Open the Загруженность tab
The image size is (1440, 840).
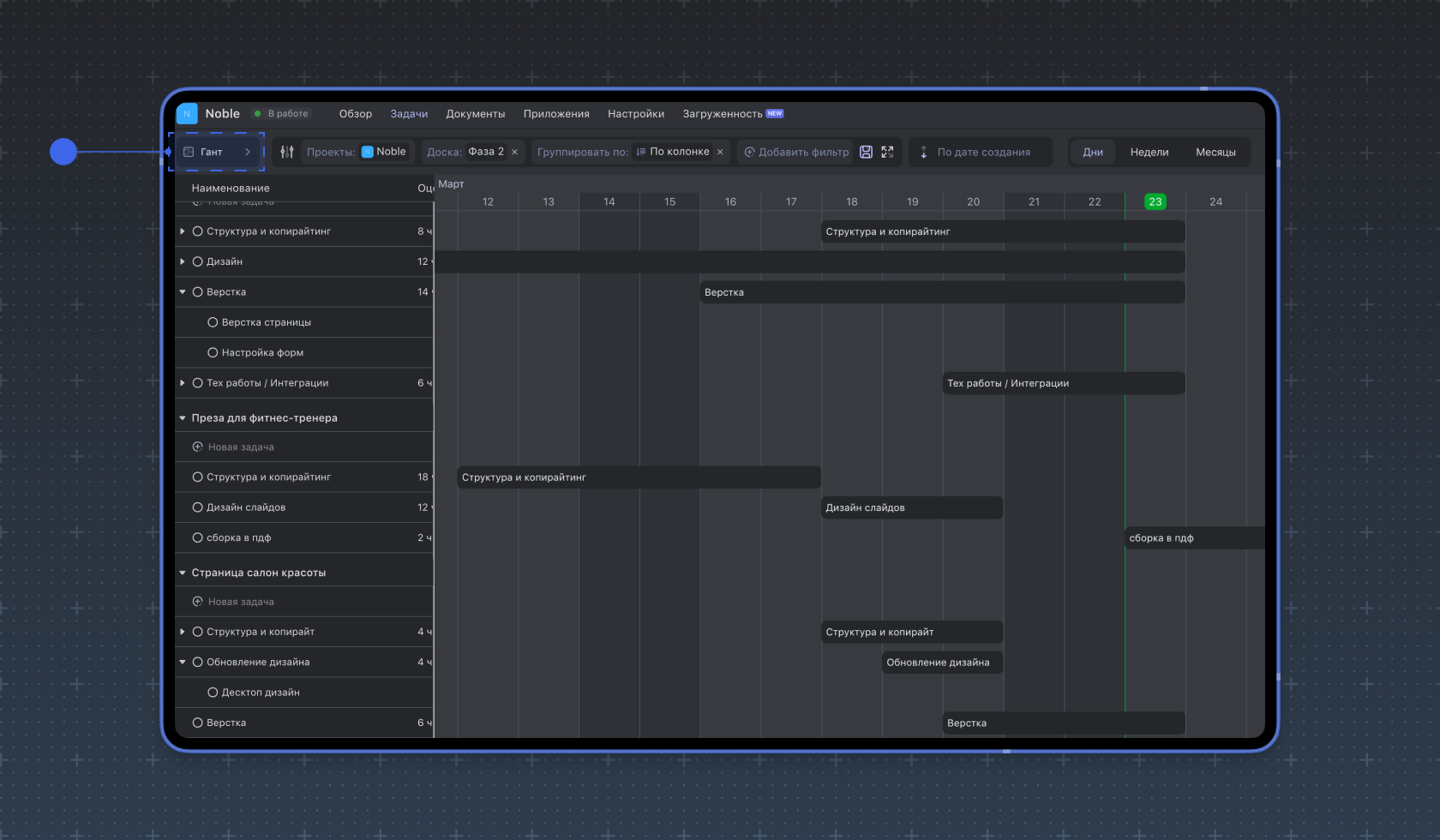click(723, 114)
